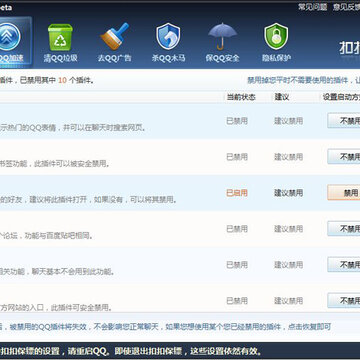Click 不禁用 for the 百度贴吧-like forum plugin
Viewport: 360px width, 360px height.
tap(344, 229)
